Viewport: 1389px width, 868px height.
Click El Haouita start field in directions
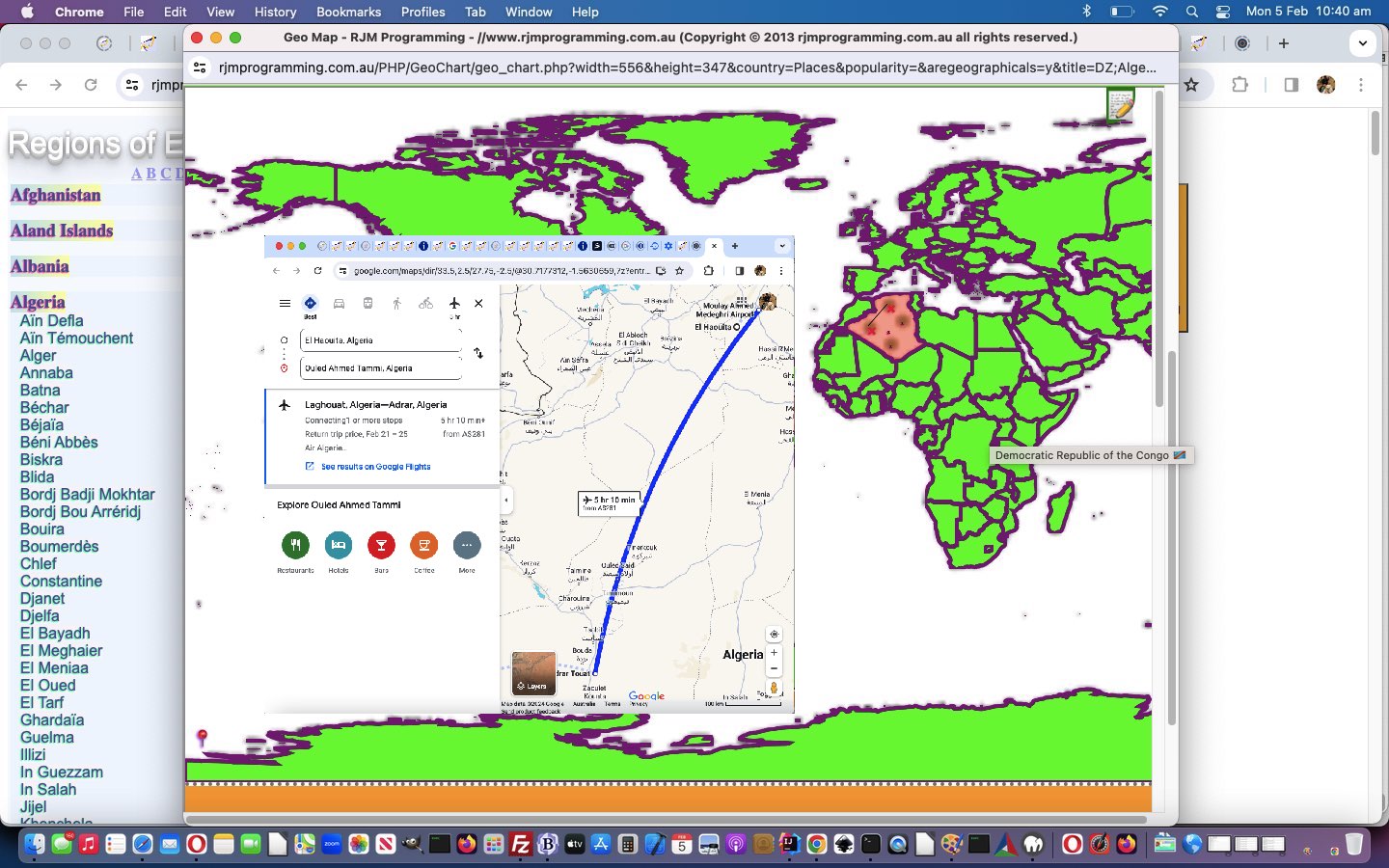381,340
